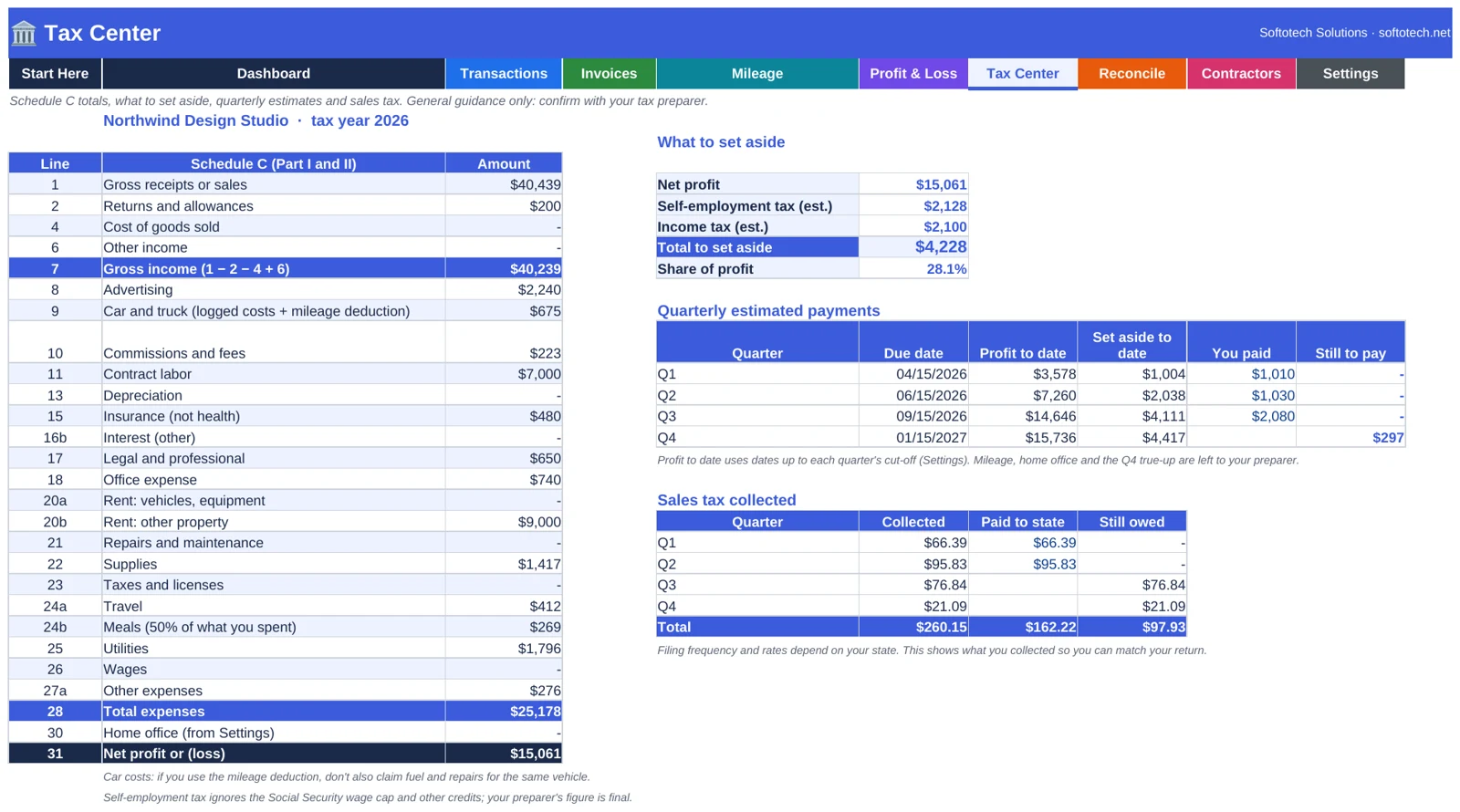The width and height of the screenshot is (1460, 812).
Task: Select Legal and professional amount $650
Action: (x=504, y=459)
